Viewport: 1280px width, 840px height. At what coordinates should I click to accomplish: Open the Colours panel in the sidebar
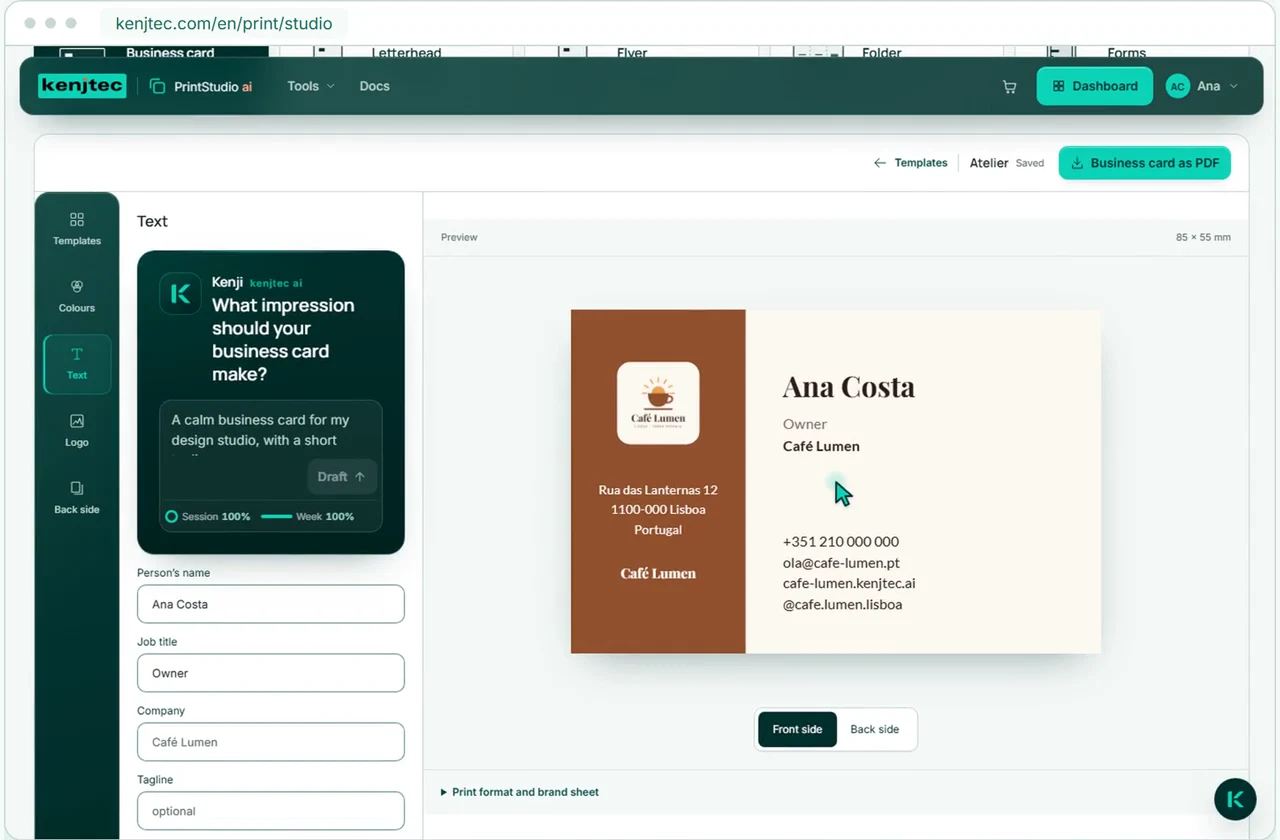coord(77,295)
